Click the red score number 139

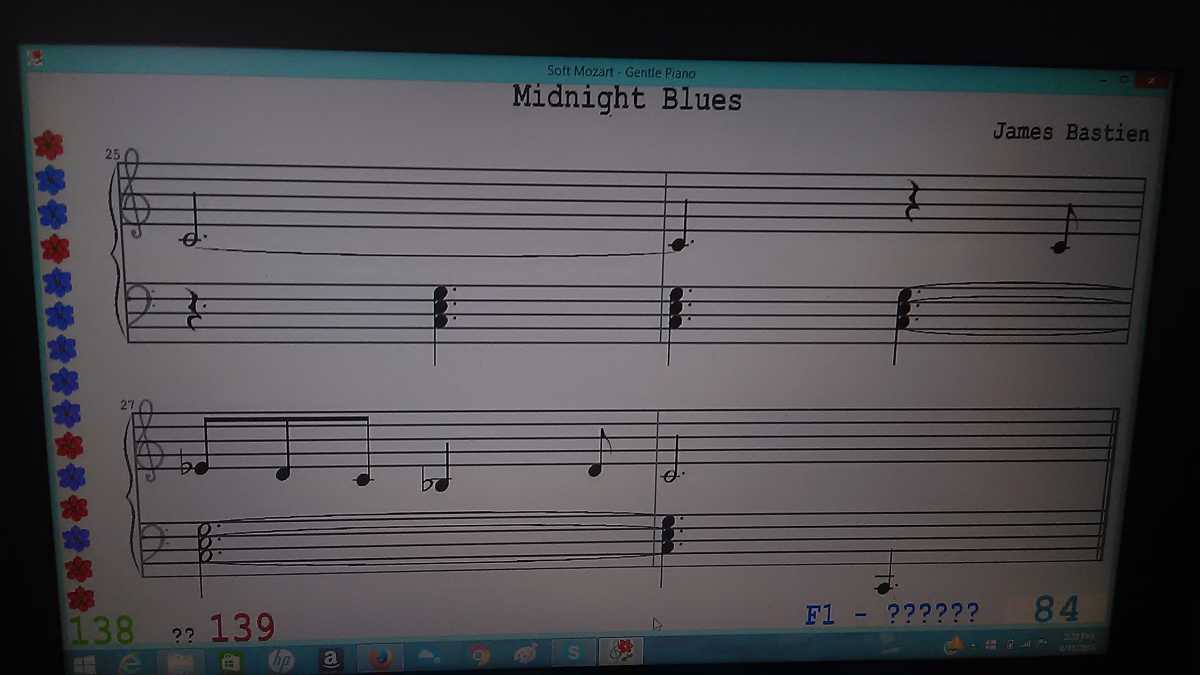pos(241,628)
